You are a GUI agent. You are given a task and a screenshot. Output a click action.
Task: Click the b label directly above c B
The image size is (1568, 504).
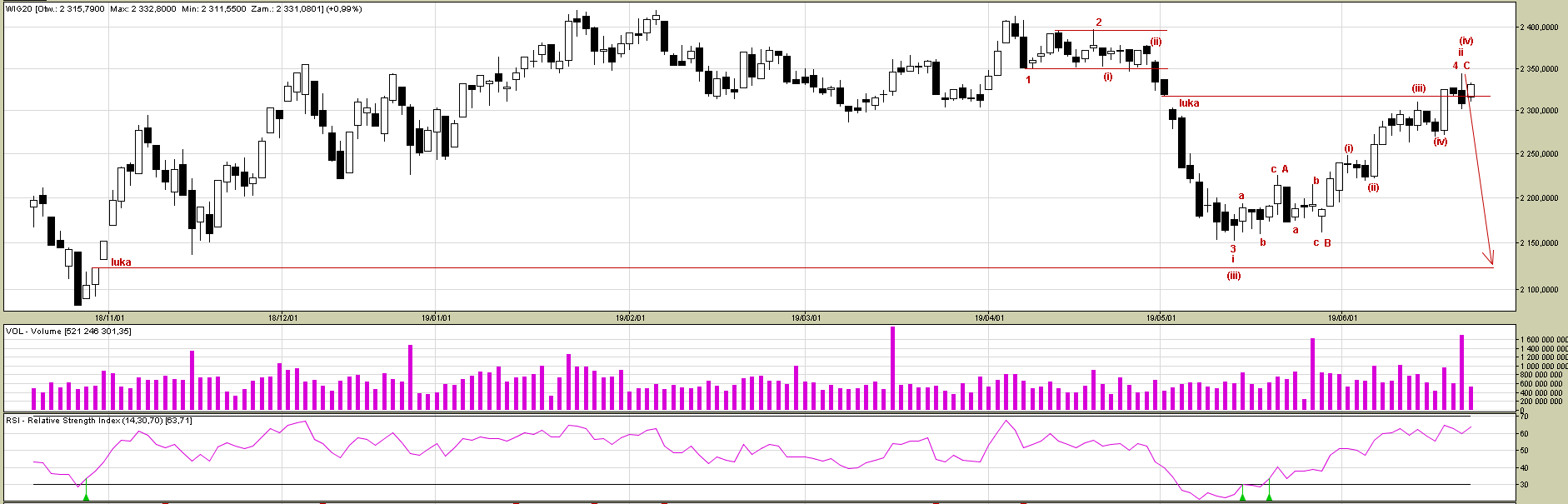click(x=1316, y=181)
